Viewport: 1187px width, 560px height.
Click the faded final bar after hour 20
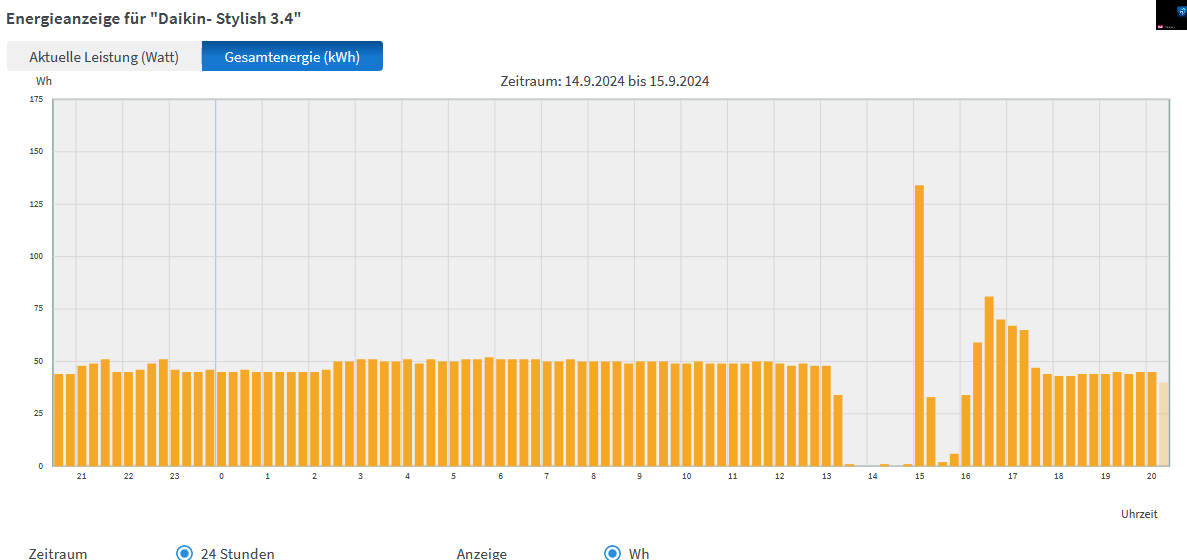point(1163,424)
